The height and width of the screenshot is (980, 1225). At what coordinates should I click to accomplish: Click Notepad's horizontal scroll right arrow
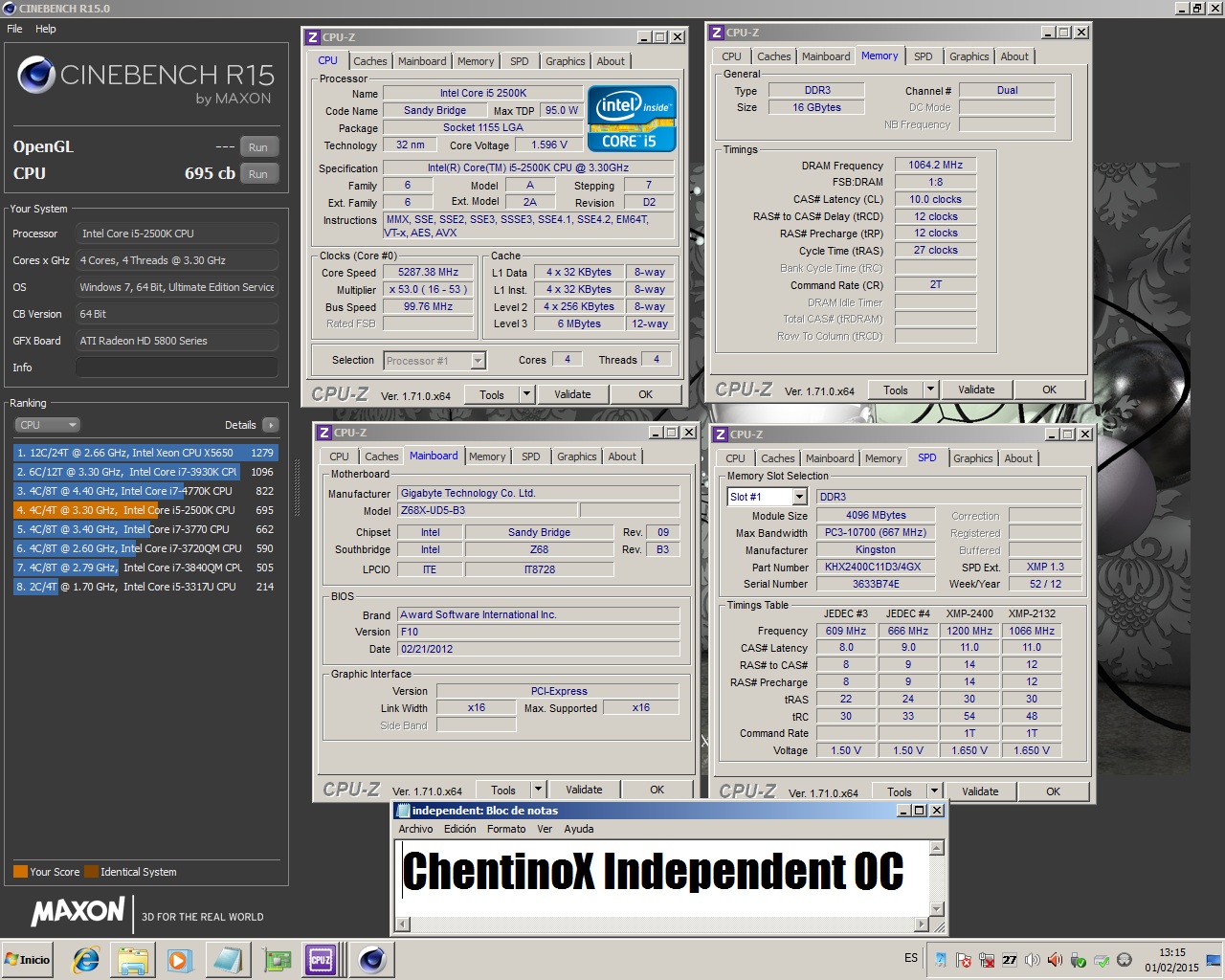pos(922,924)
